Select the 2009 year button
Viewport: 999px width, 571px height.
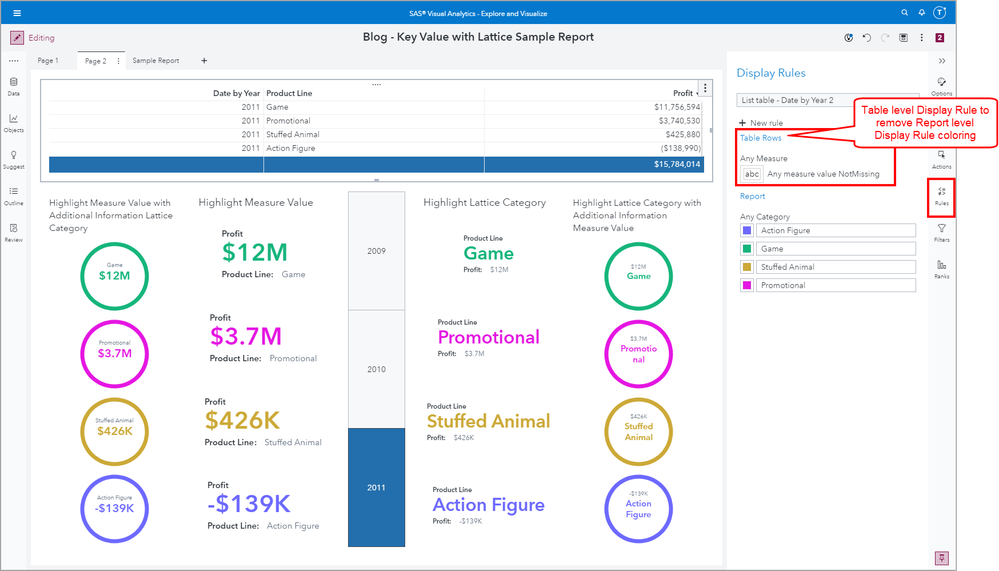click(x=377, y=251)
